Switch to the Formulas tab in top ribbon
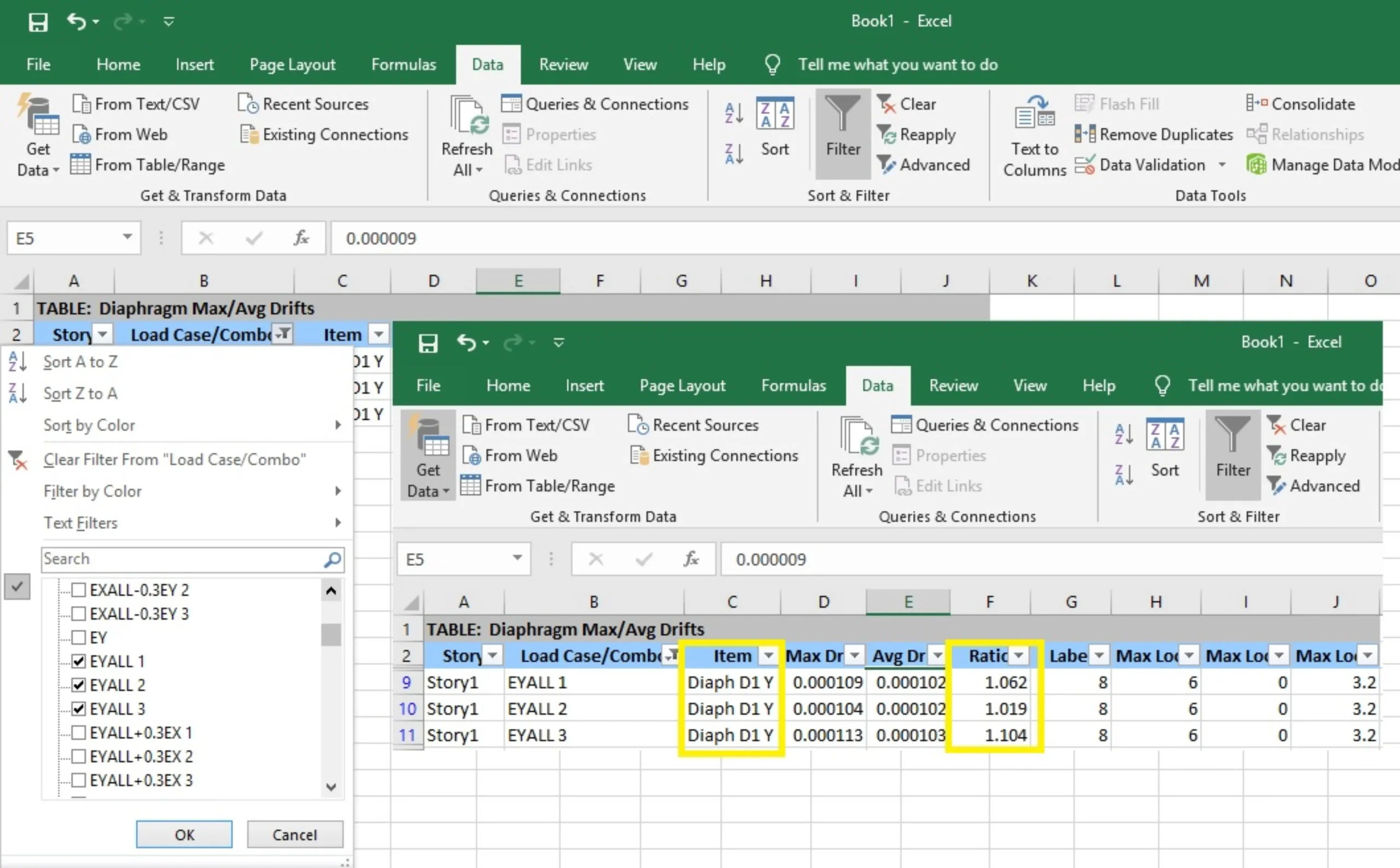The width and height of the screenshot is (1400, 868). 403,64
